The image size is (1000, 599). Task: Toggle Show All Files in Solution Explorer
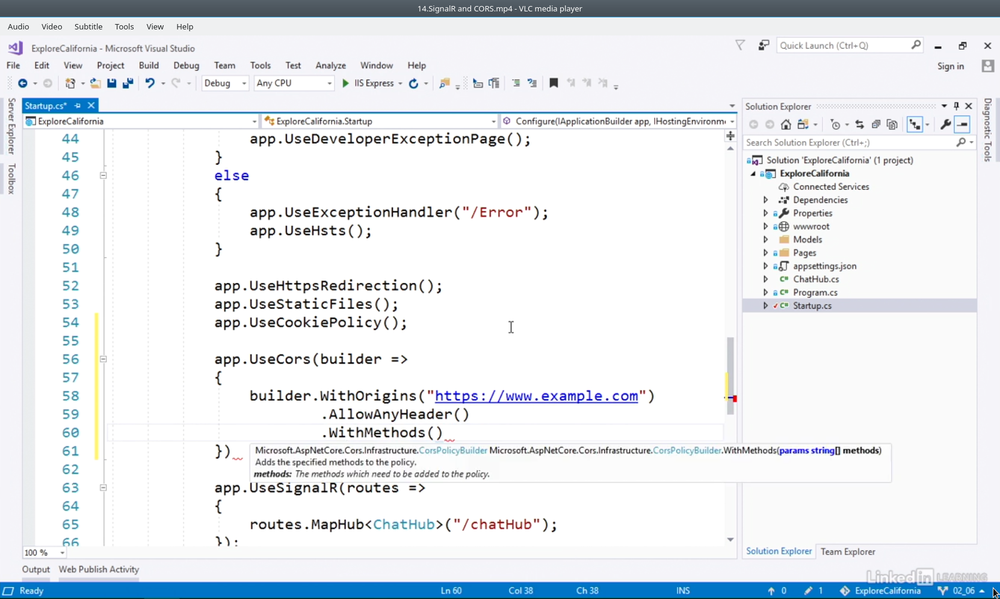pos(892,124)
